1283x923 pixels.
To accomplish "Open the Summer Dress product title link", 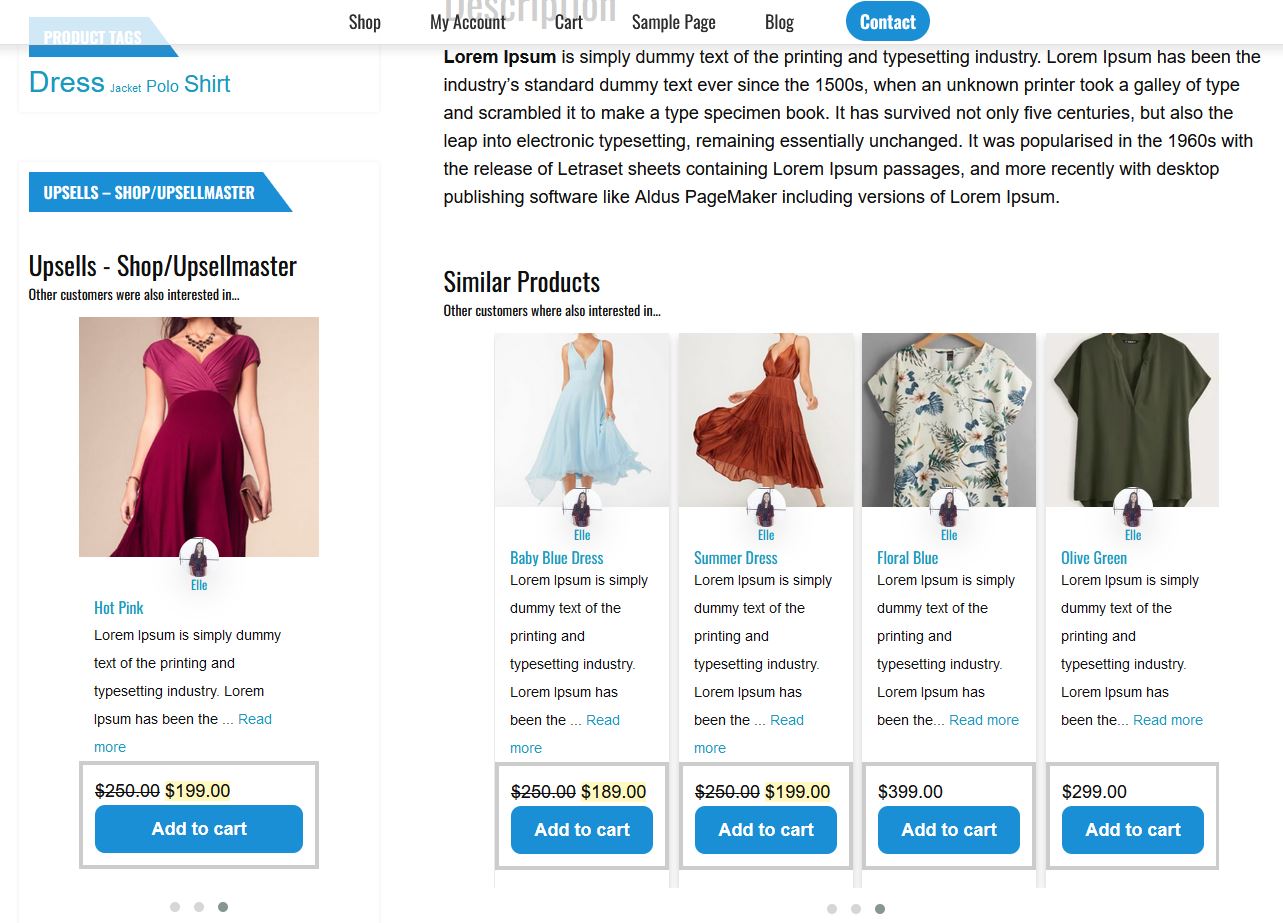I will coord(735,558).
